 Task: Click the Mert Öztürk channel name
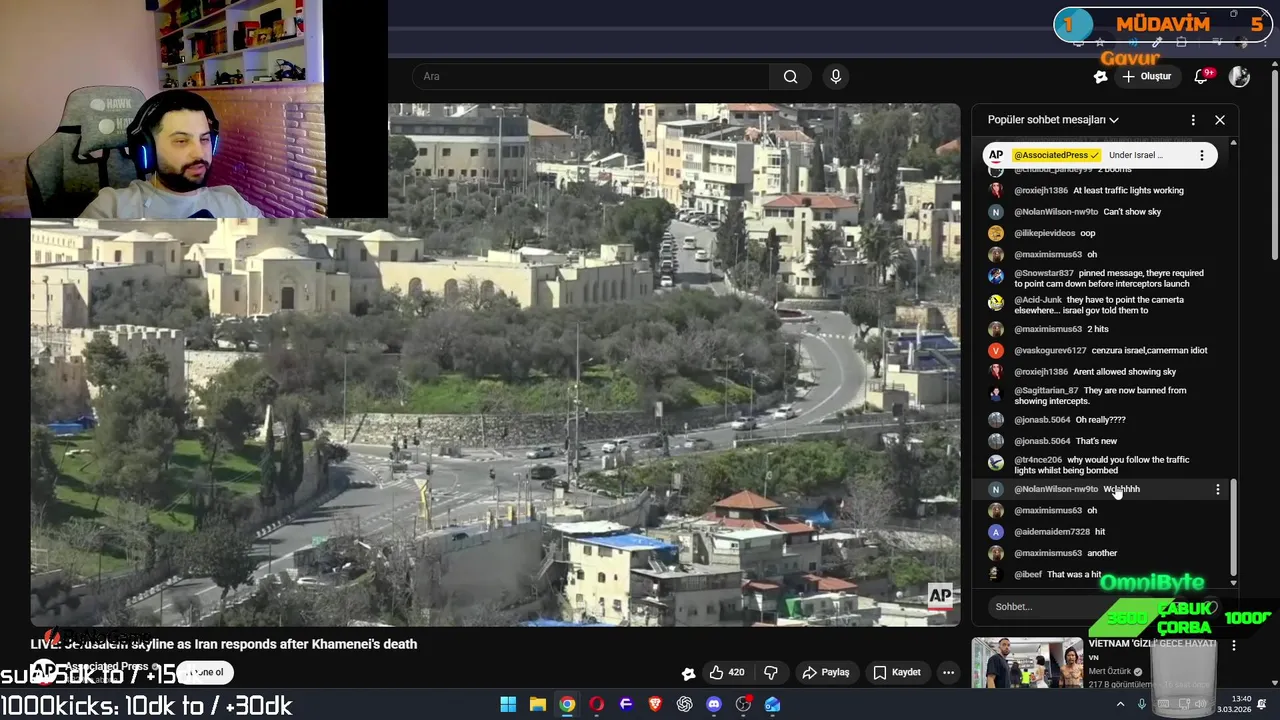[x=1109, y=672]
